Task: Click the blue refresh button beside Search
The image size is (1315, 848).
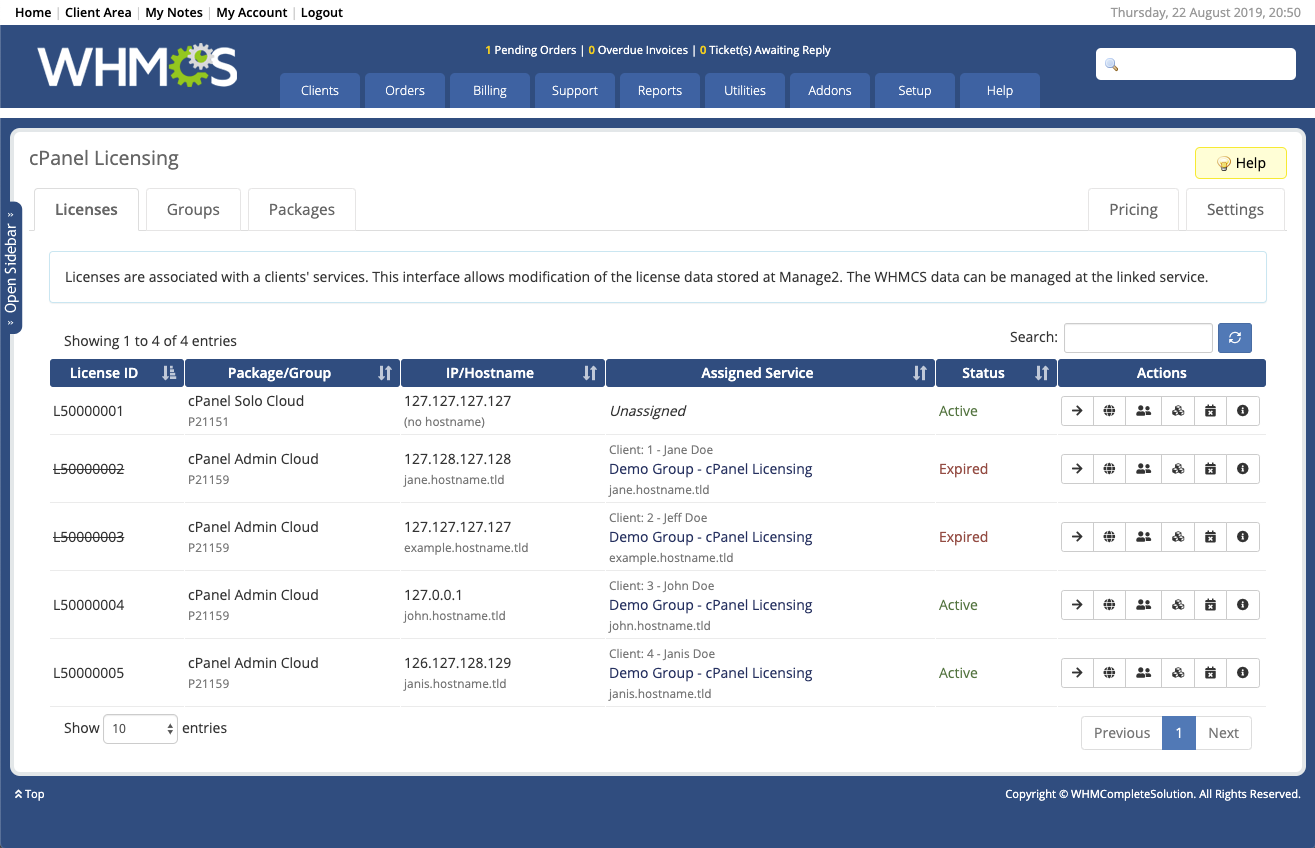Action: pos(1235,338)
